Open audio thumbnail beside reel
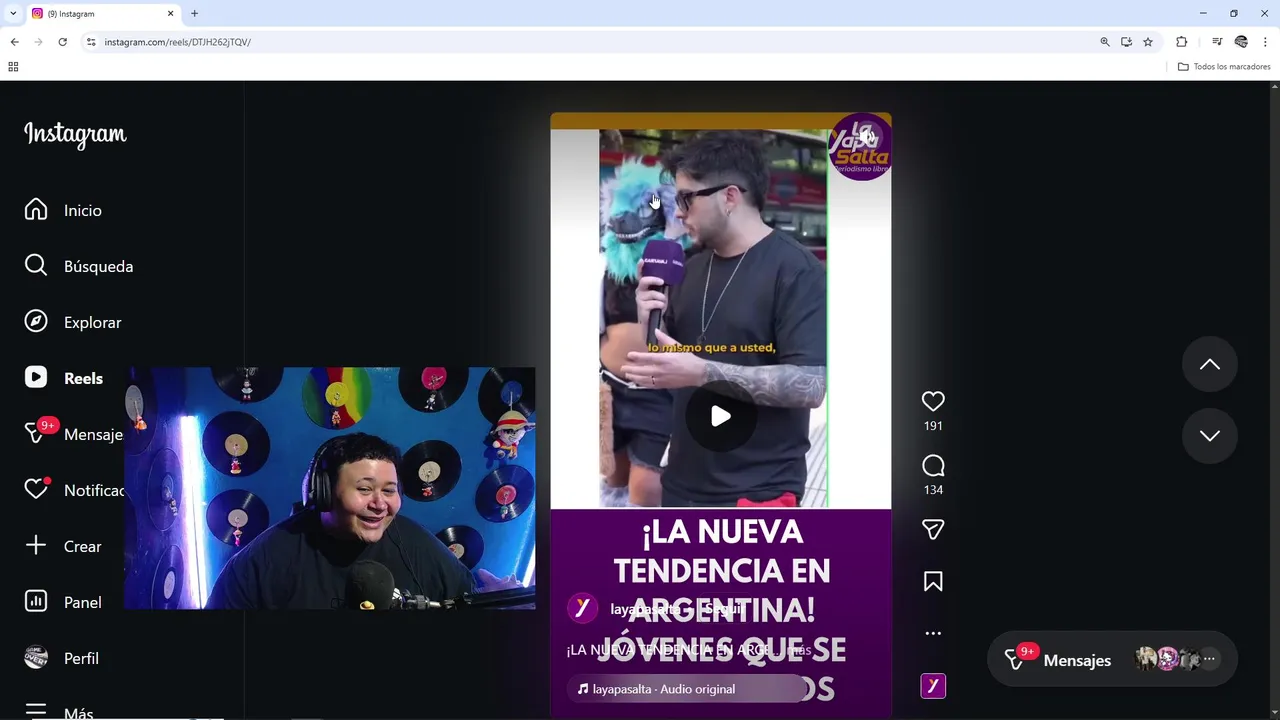 (933, 686)
